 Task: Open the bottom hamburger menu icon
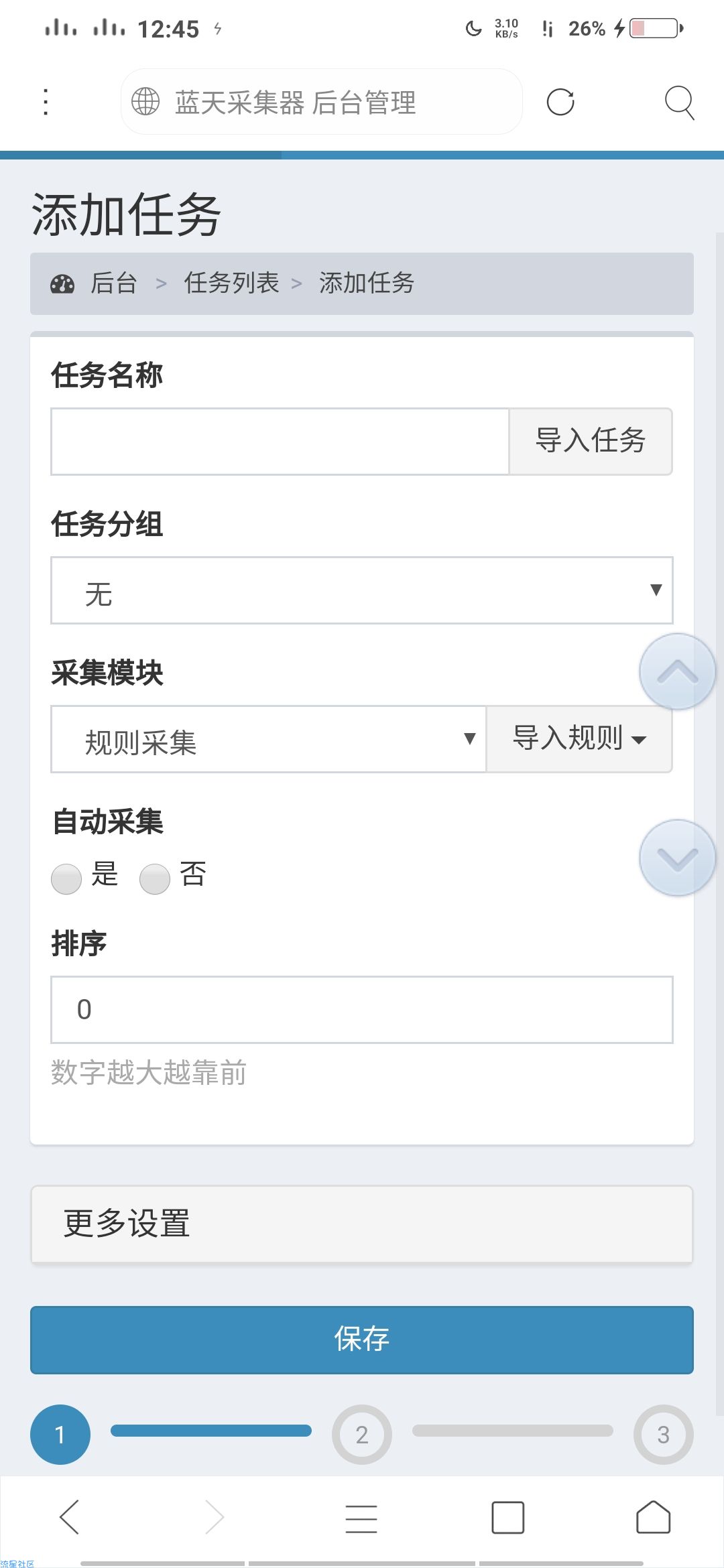point(361,1518)
